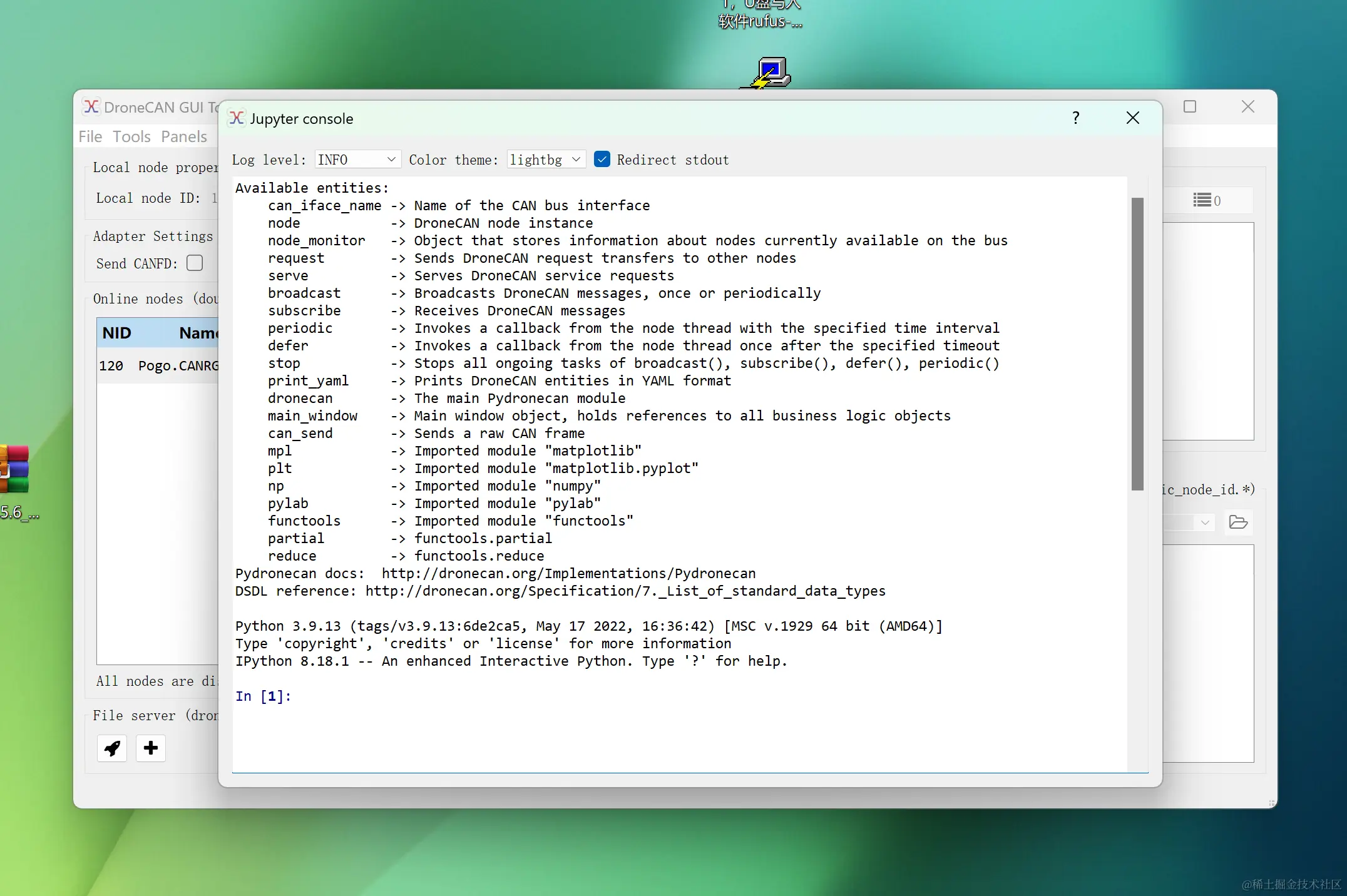Expand the Log level INFO dropdown

pyautogui.click(x=357, y=160)
